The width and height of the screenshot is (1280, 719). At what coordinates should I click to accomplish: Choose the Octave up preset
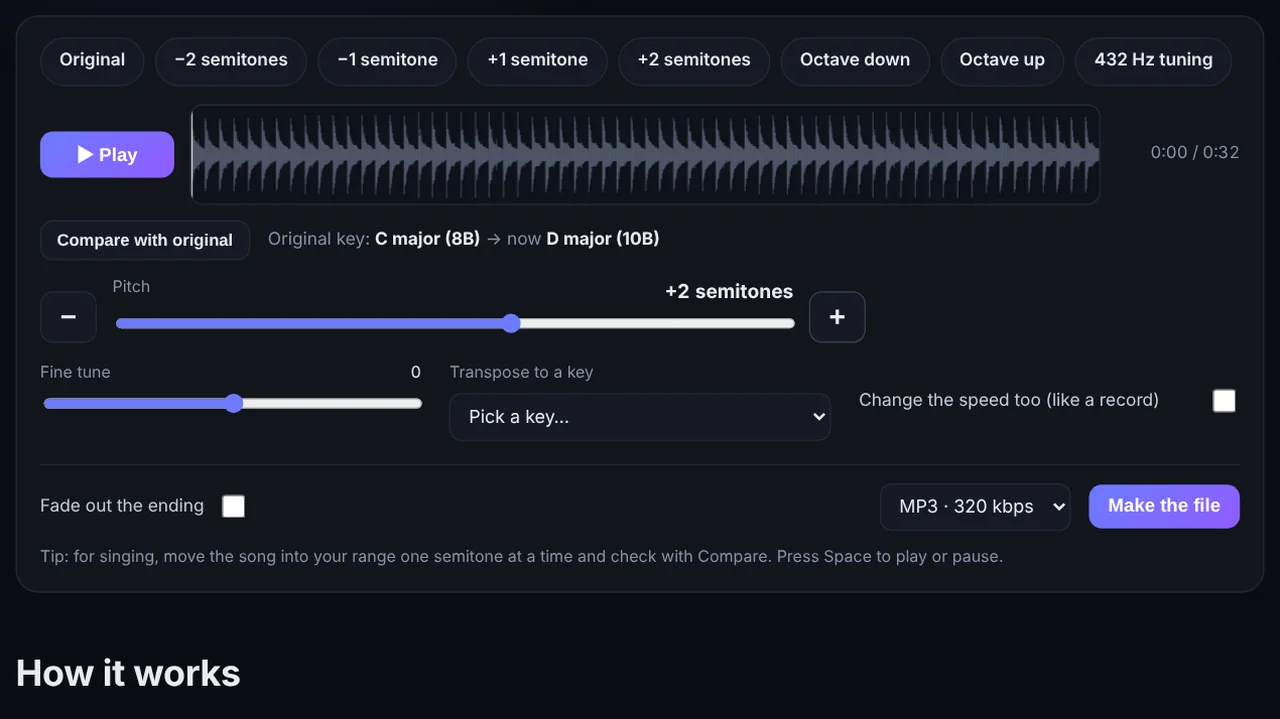(x=1002, y=60)
